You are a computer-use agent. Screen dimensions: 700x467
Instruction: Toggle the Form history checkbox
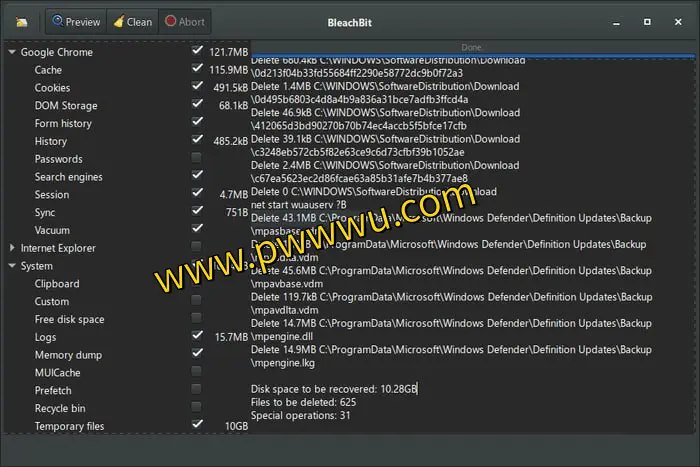point(197,121)
